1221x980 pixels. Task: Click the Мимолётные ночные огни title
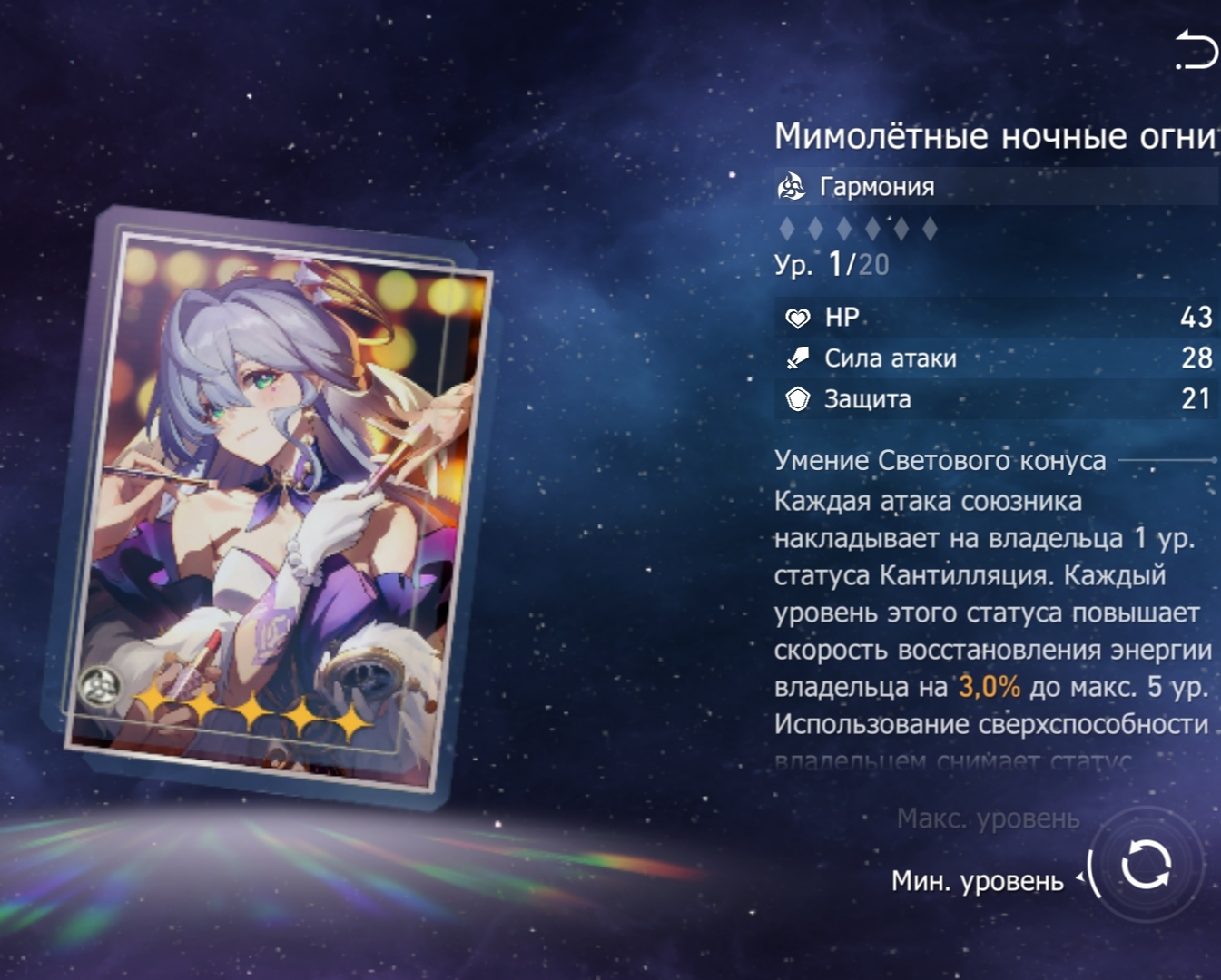pyautogui.click(x=994, y=136)
